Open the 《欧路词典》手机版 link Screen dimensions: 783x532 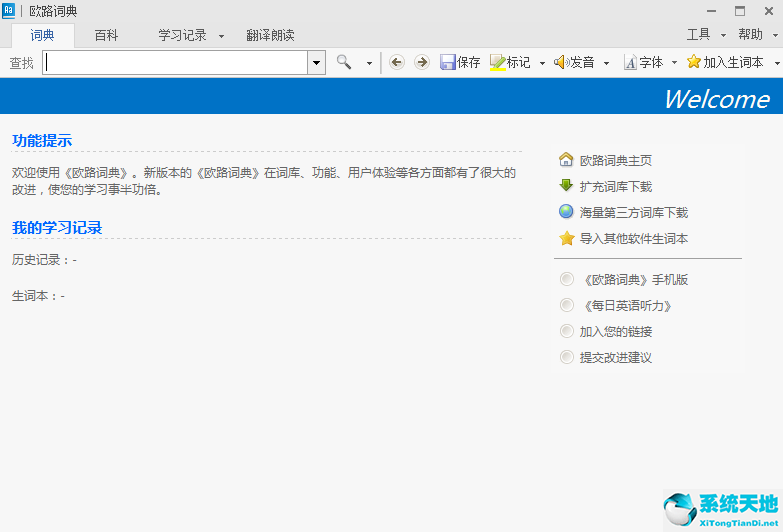click(x=634, y=279)
